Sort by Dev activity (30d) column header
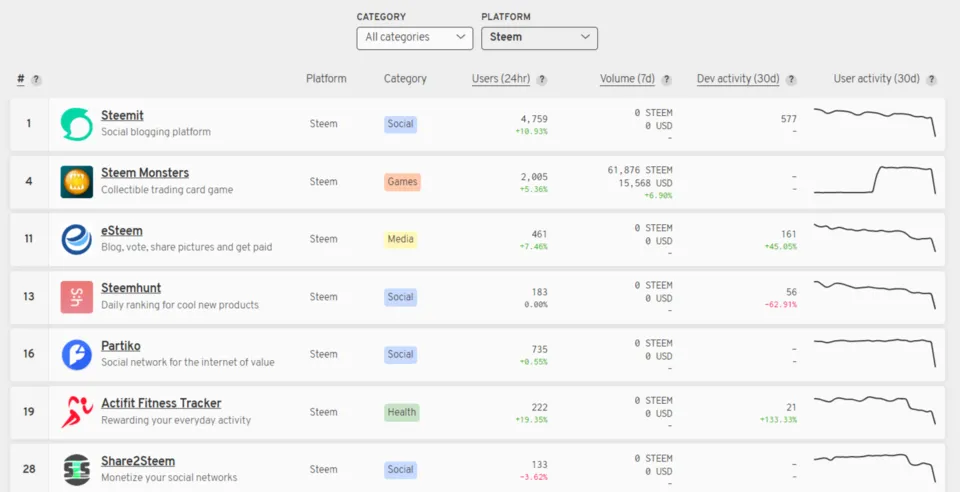960x492 pixels. click(x=738, y=79)
